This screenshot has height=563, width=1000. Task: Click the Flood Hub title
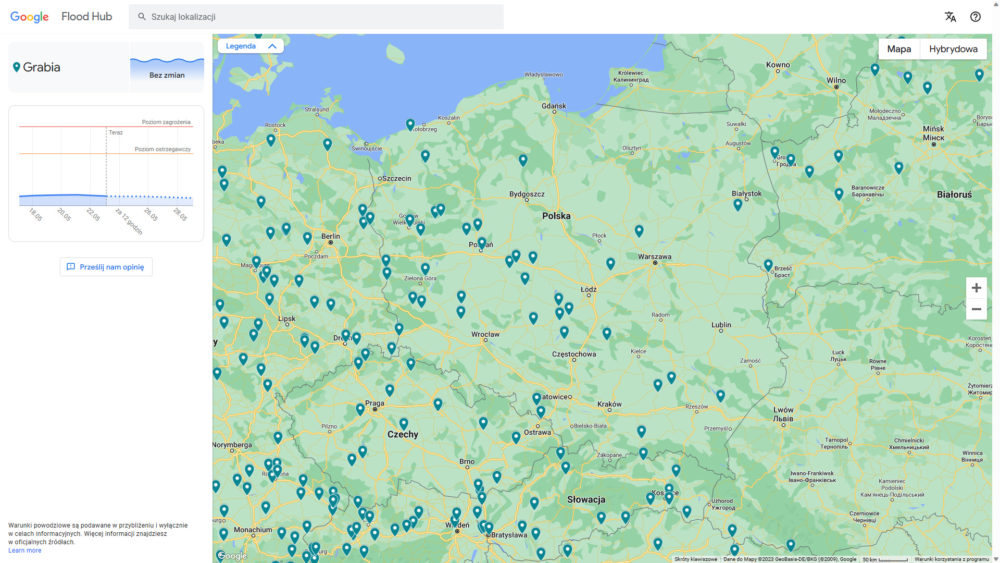pos(87,17)
